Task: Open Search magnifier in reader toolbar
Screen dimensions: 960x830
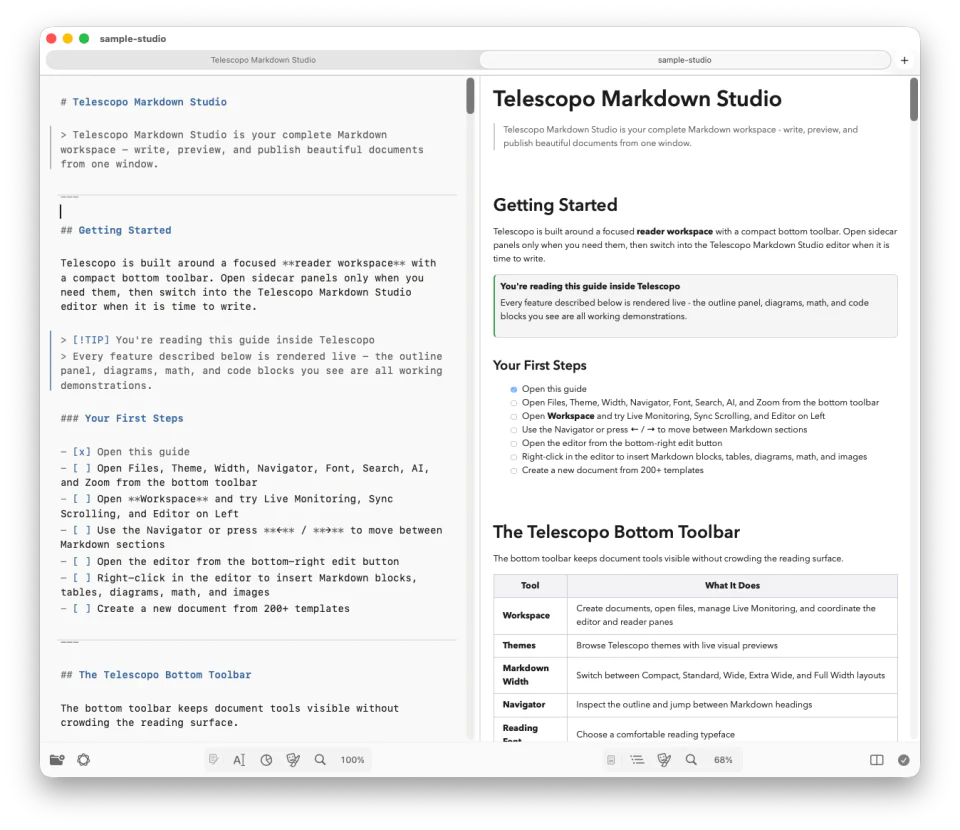Action: pyautogui.click(x=691, y=760)
